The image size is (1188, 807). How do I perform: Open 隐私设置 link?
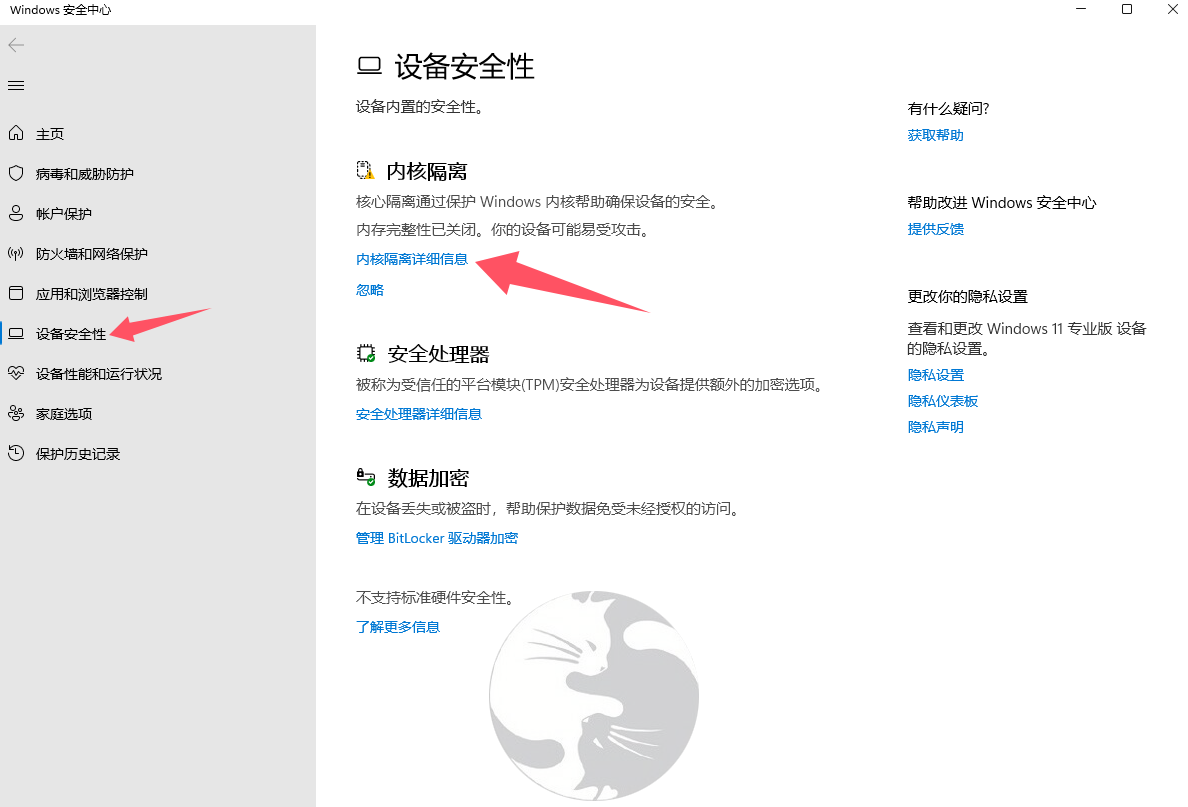[935, 374]
